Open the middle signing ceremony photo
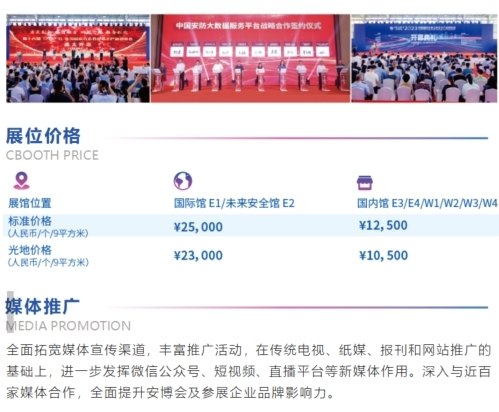The width and height of the screenshot is (499, 412). point(251,58)
